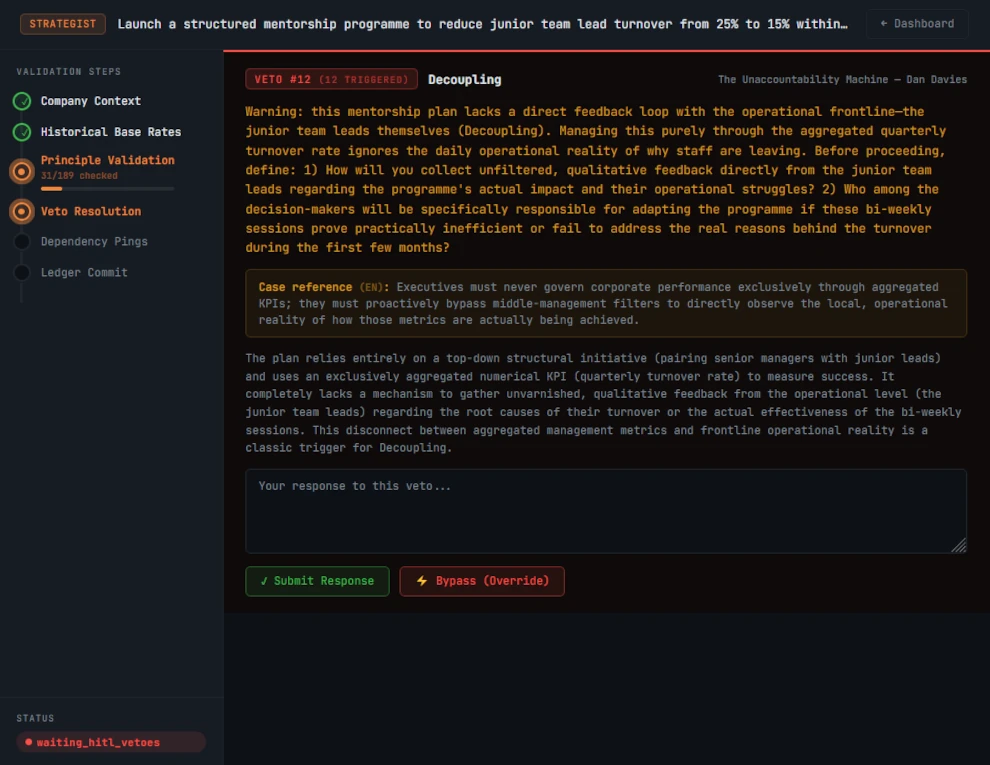The image size is (990, 765).
Task: Click the Decoupling veto title
Action: pyautogui.click(x=465, y=80)
